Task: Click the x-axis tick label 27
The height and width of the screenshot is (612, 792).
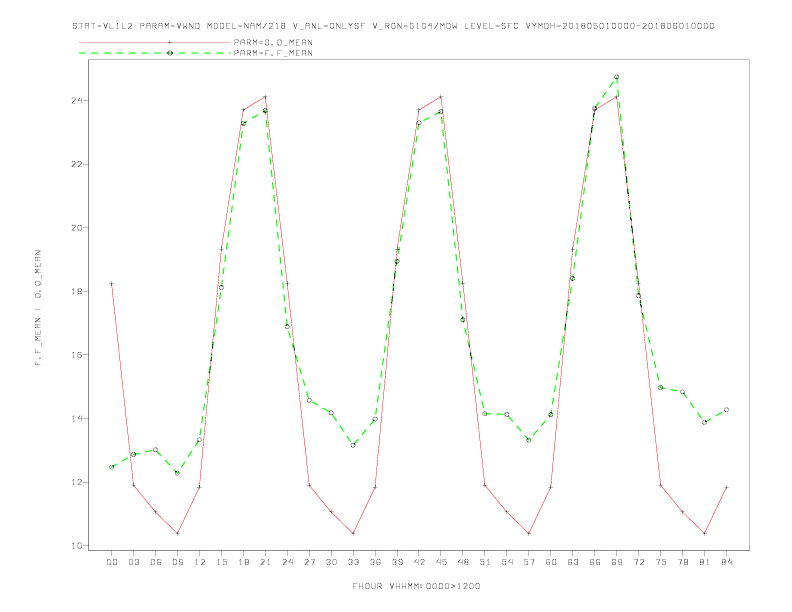Action: tap(309, 562)
